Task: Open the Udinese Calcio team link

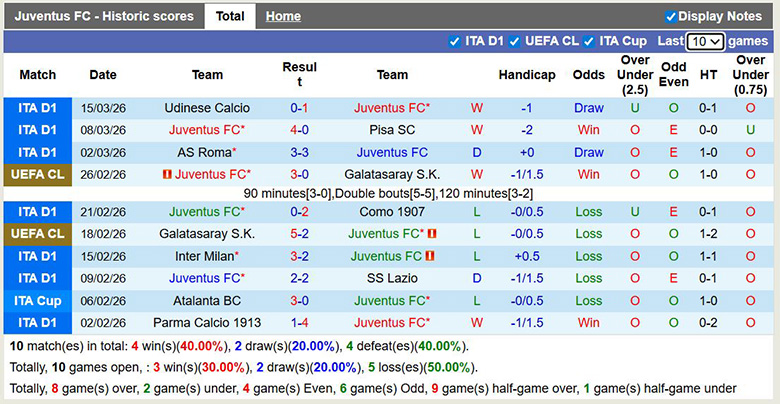Action: click(207, 108)
